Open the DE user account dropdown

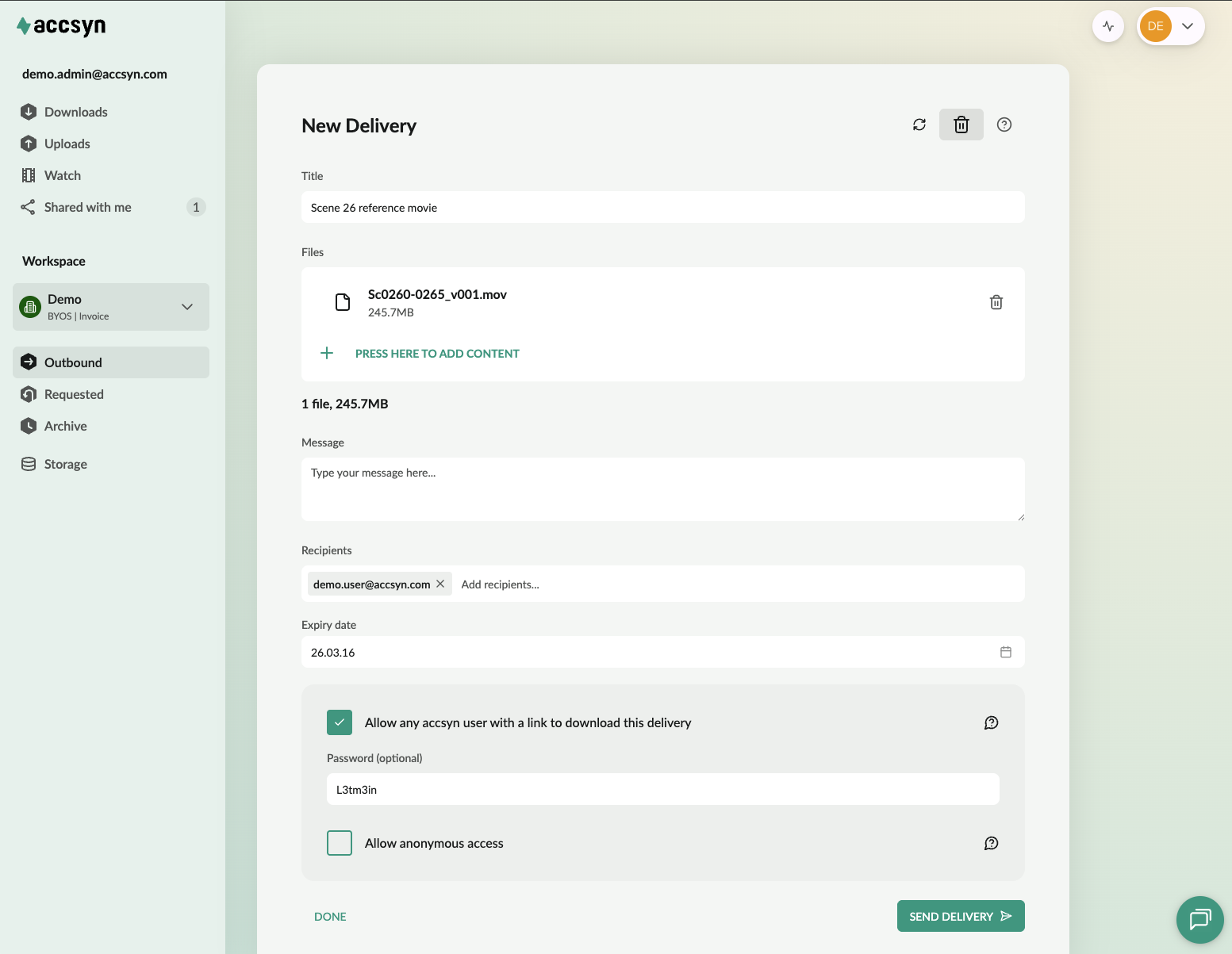pos(1171,26)
